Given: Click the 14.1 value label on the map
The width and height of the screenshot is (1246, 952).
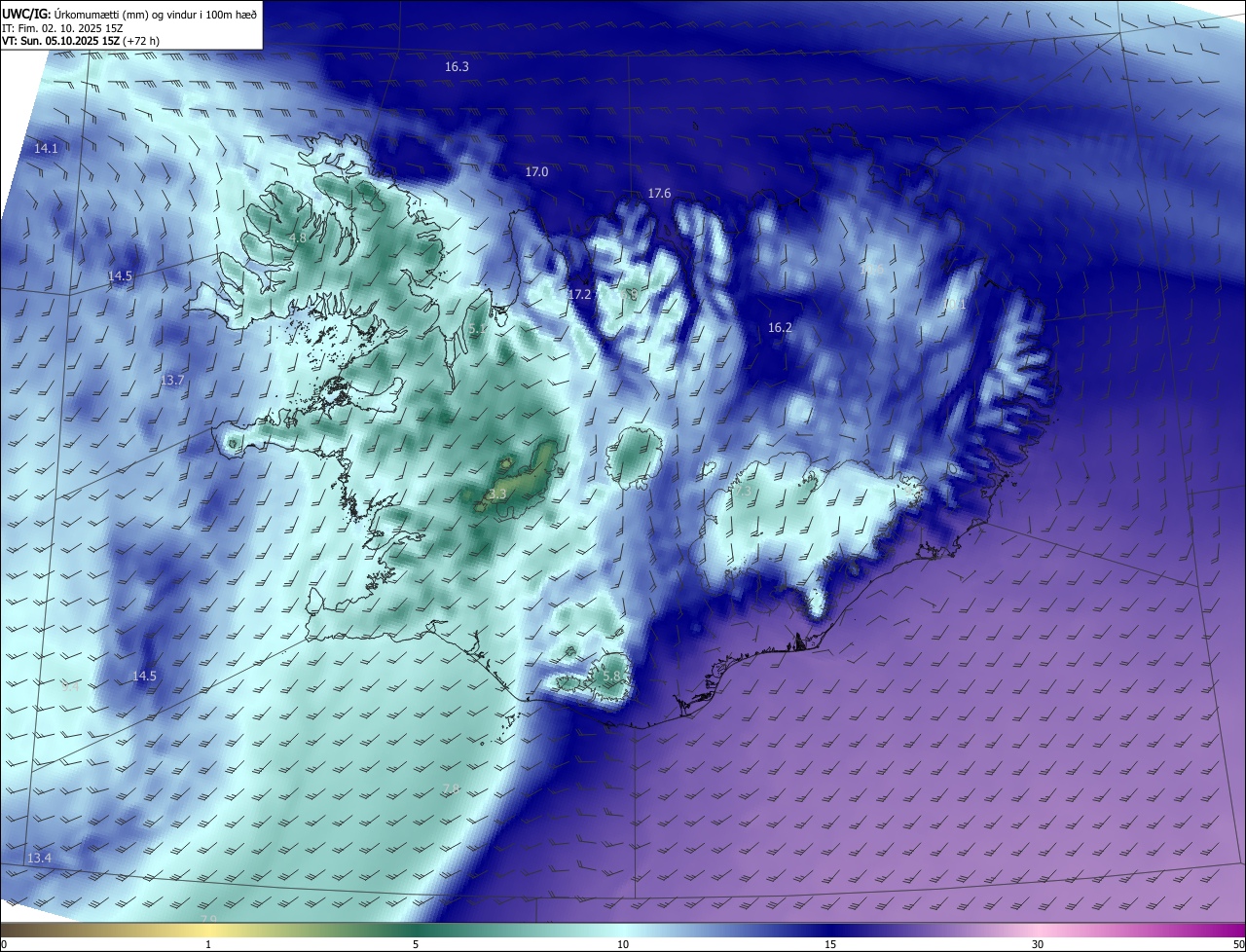Looking at the screenshot, I should (46, 149).
